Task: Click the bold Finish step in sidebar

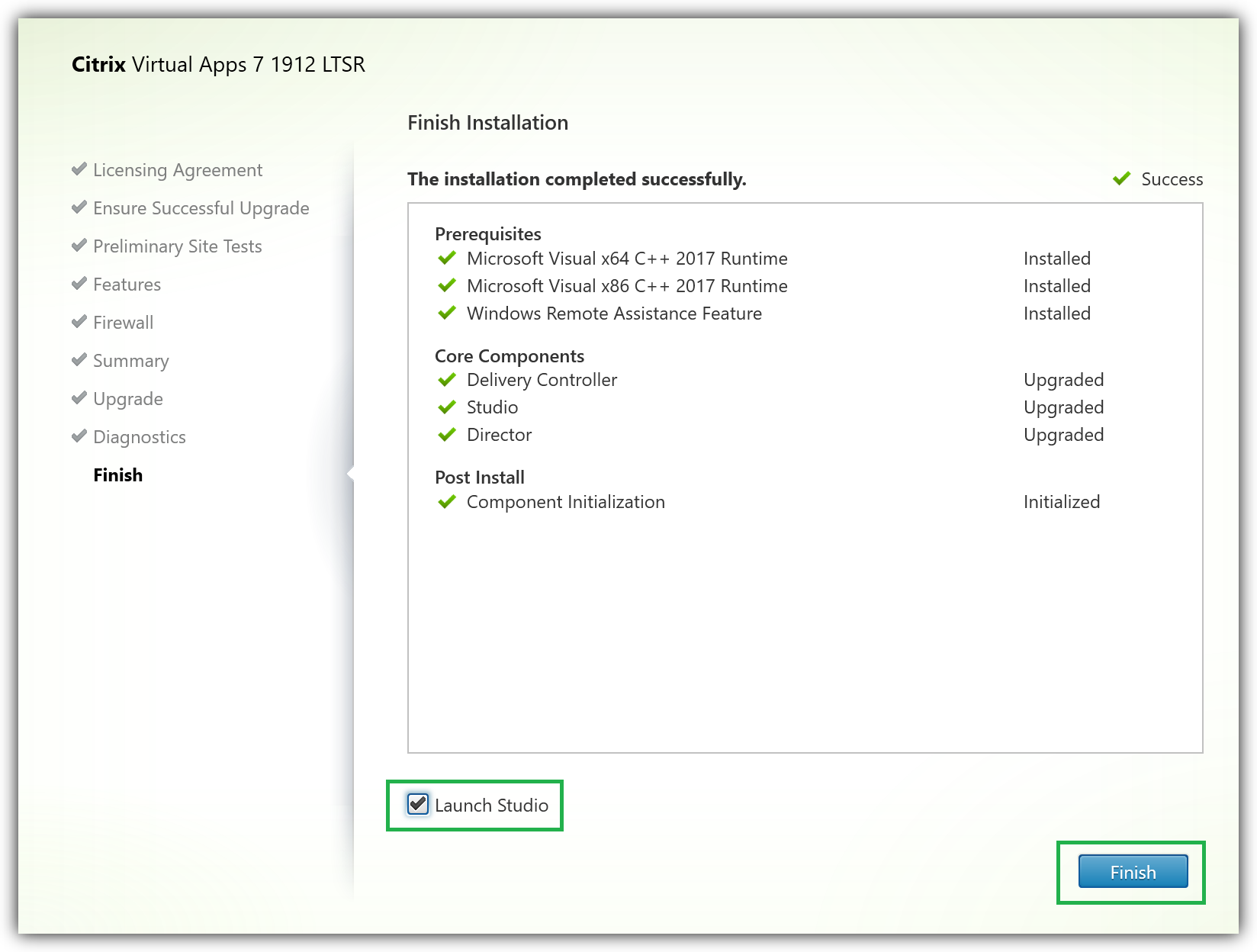Action: coord(117,475)
